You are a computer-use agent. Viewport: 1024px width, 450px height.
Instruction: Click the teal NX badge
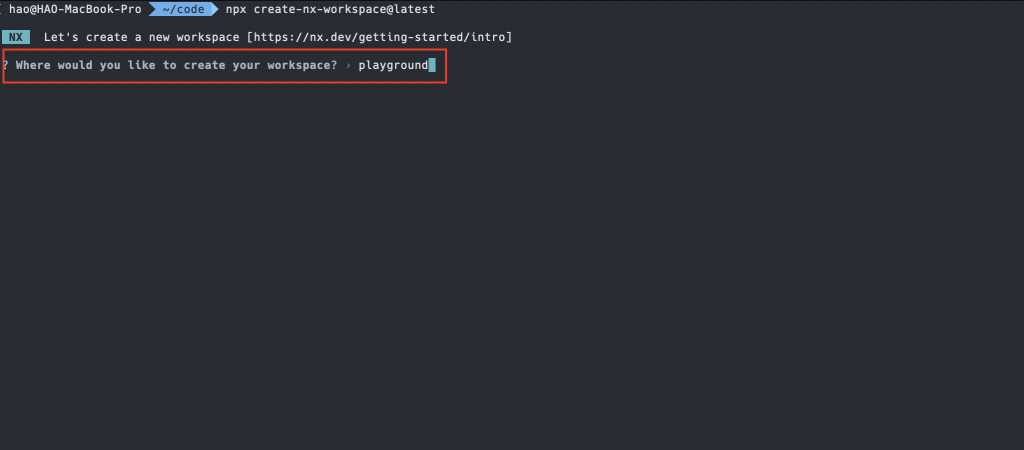tap(16, 37)
